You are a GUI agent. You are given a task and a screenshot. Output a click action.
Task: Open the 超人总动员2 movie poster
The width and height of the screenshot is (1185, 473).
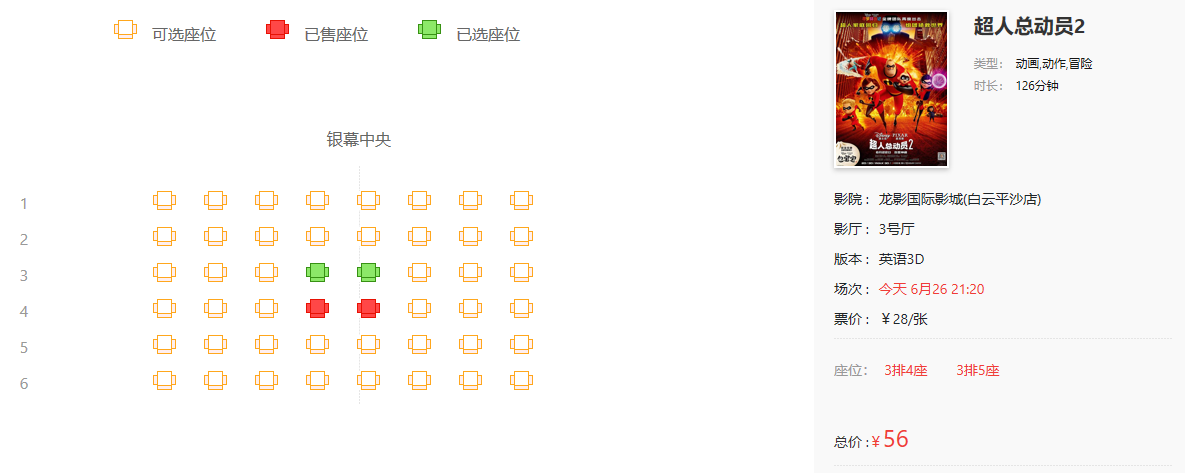point(892,89)
